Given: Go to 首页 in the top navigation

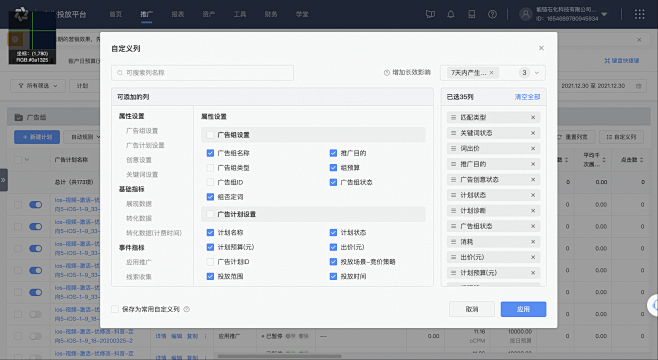Looking at the screenshot, I should [115, 14].
